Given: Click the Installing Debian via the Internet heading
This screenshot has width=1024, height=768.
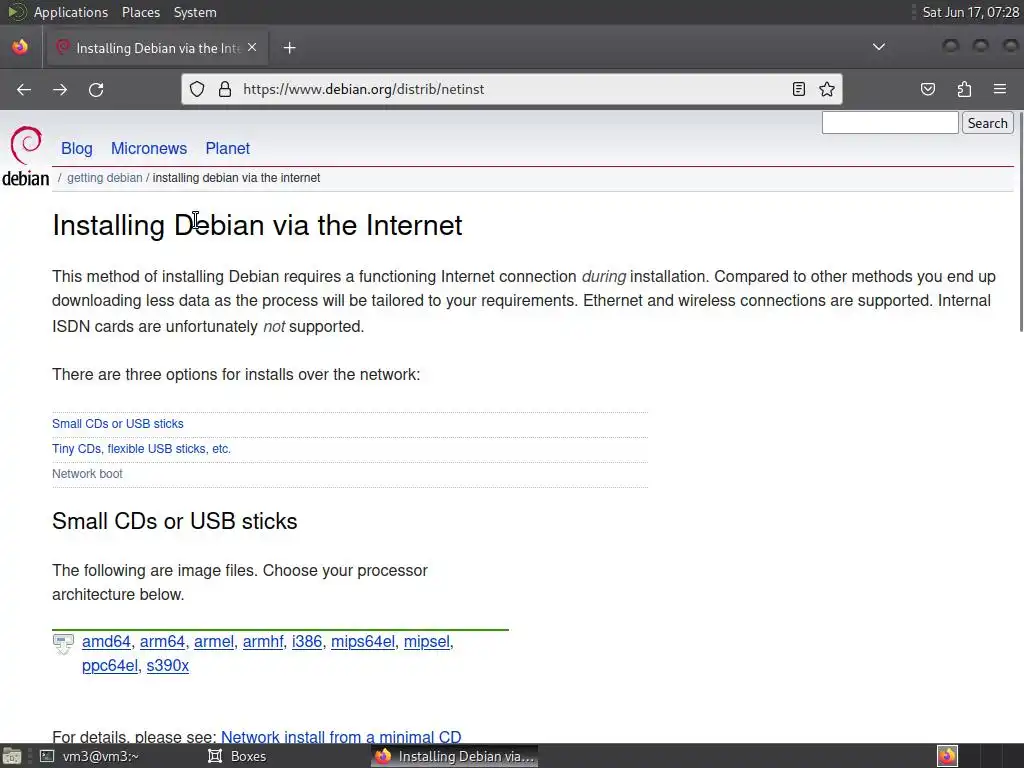Looking at the screenshot, I should (257, 225).
